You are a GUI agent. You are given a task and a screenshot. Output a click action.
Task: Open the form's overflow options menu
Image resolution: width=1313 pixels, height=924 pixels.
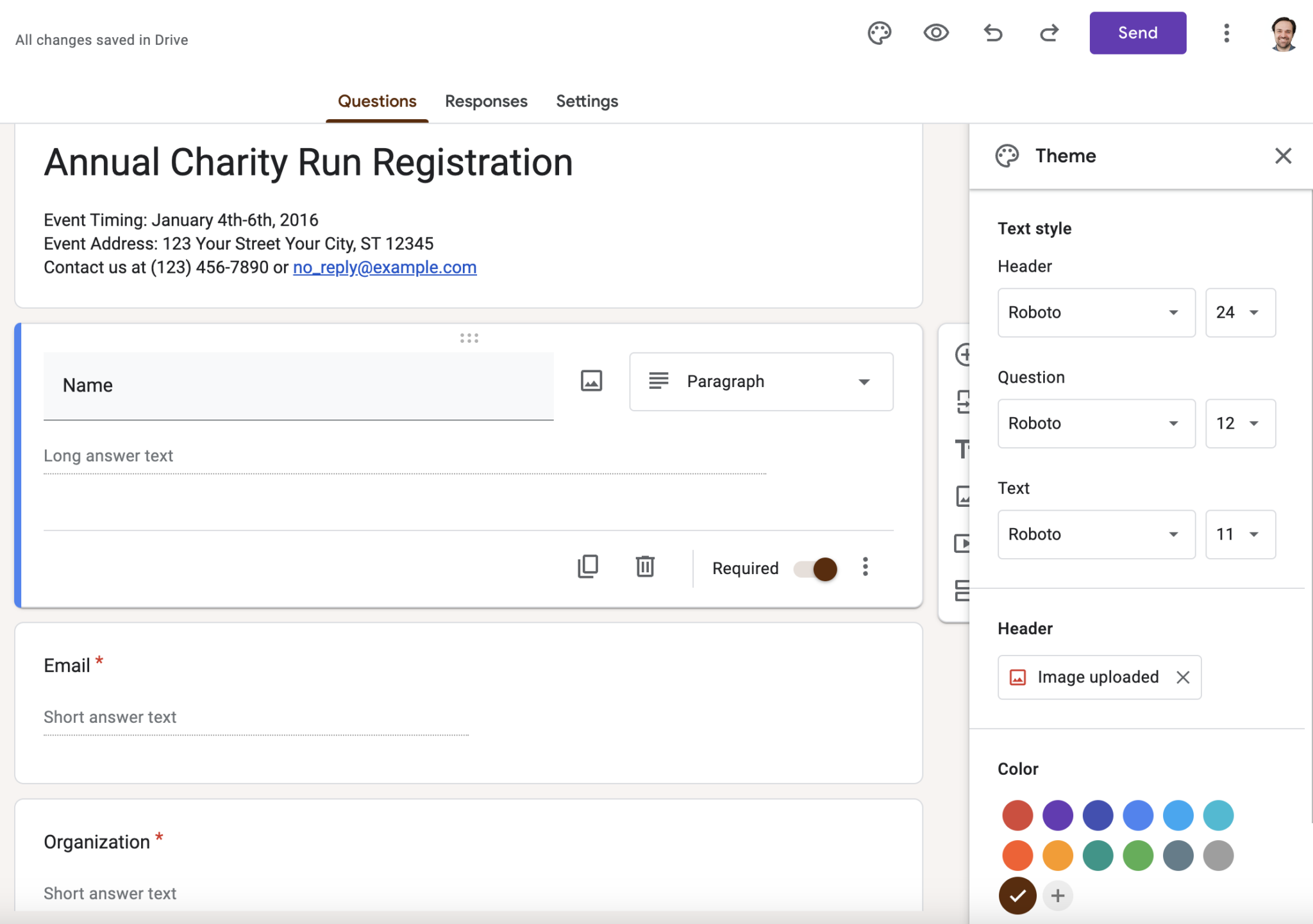1226,33
